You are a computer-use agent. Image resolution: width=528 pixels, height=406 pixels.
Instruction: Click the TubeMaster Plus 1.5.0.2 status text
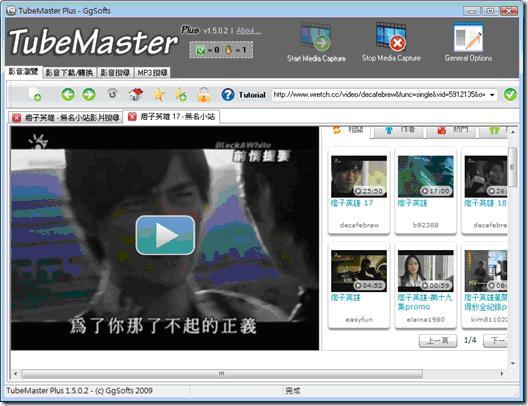pos(79,391)
